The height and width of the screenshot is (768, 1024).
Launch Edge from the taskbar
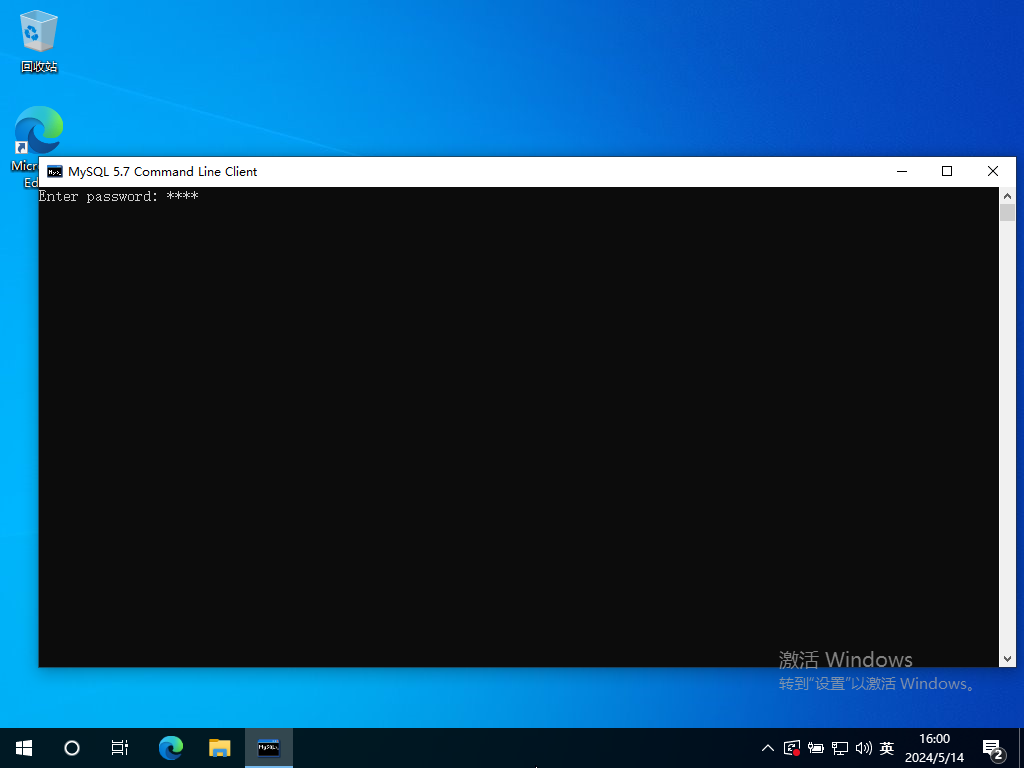171,747
